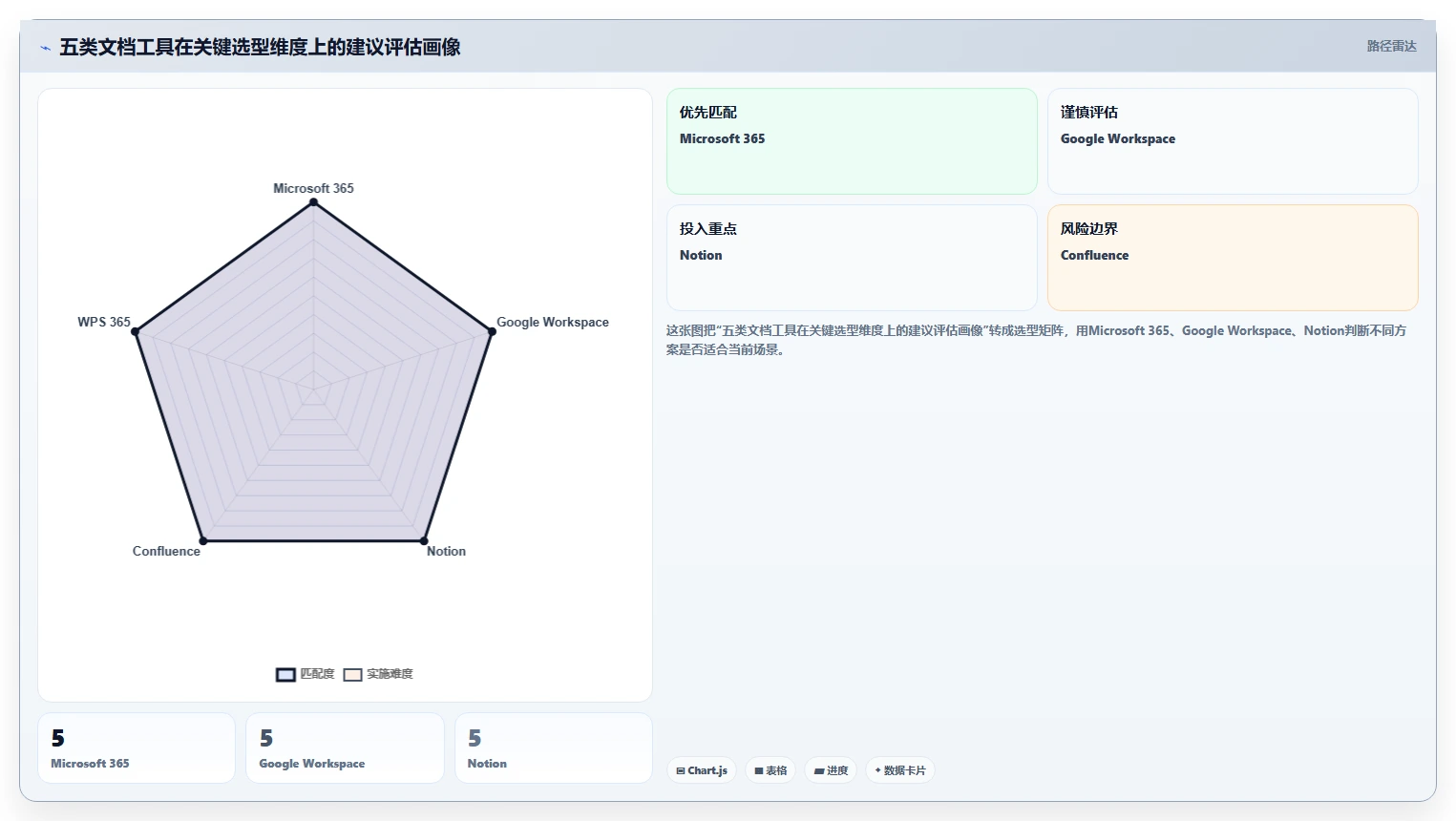Click the blue icon beside the dashboard title

point(45,48)
